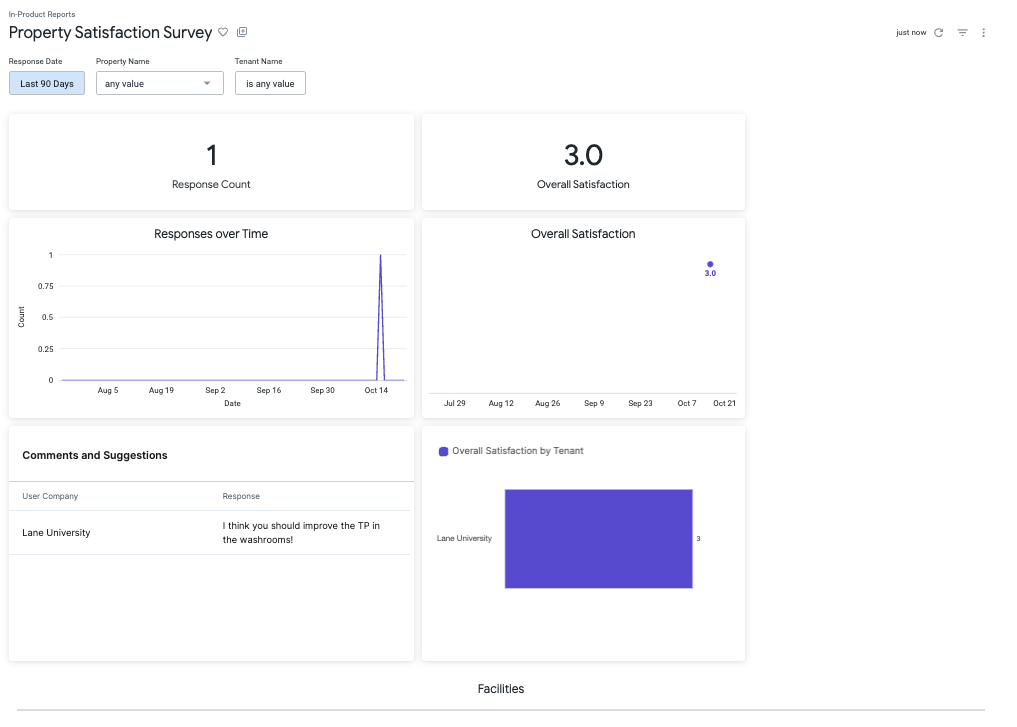This screenshot has width=1017, height=727.
Task: Refresh the dashboard with the reload icon
Action: [x=937, y=32]
